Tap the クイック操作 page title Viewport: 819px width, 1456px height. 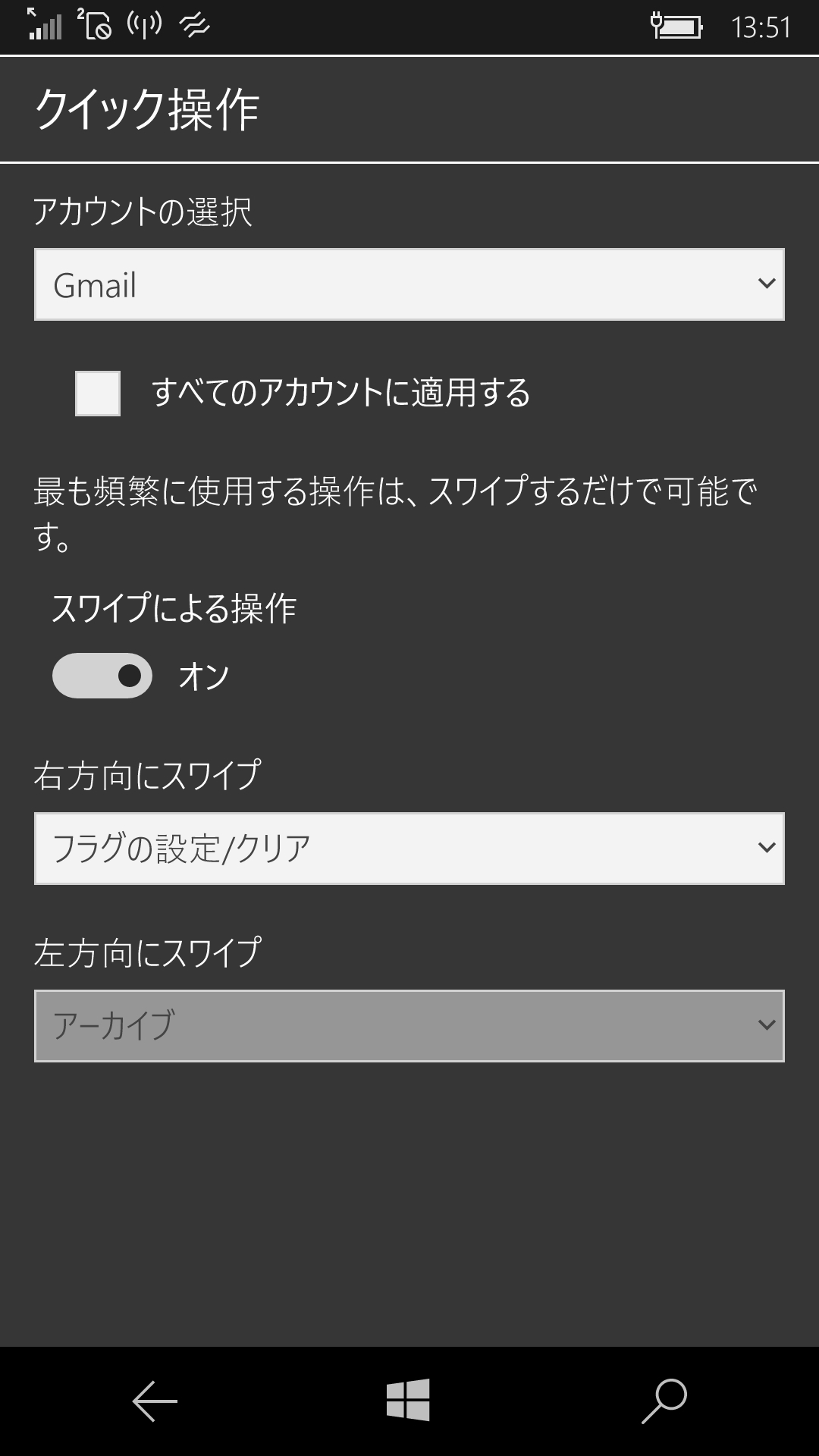[149, 108]
